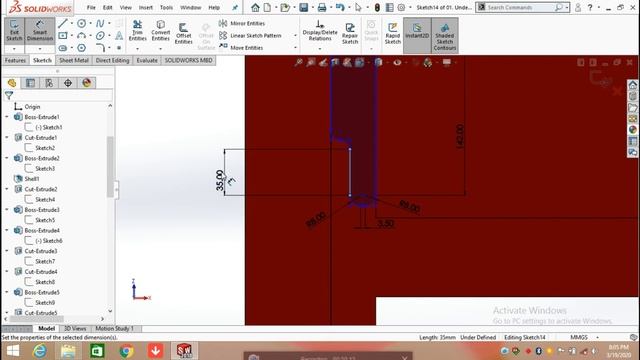This screenshot has width=640, height=360.
Task: Collapse the Cut-Extrude1 feature
Action: pyautogui.click(x=7, y=138)
